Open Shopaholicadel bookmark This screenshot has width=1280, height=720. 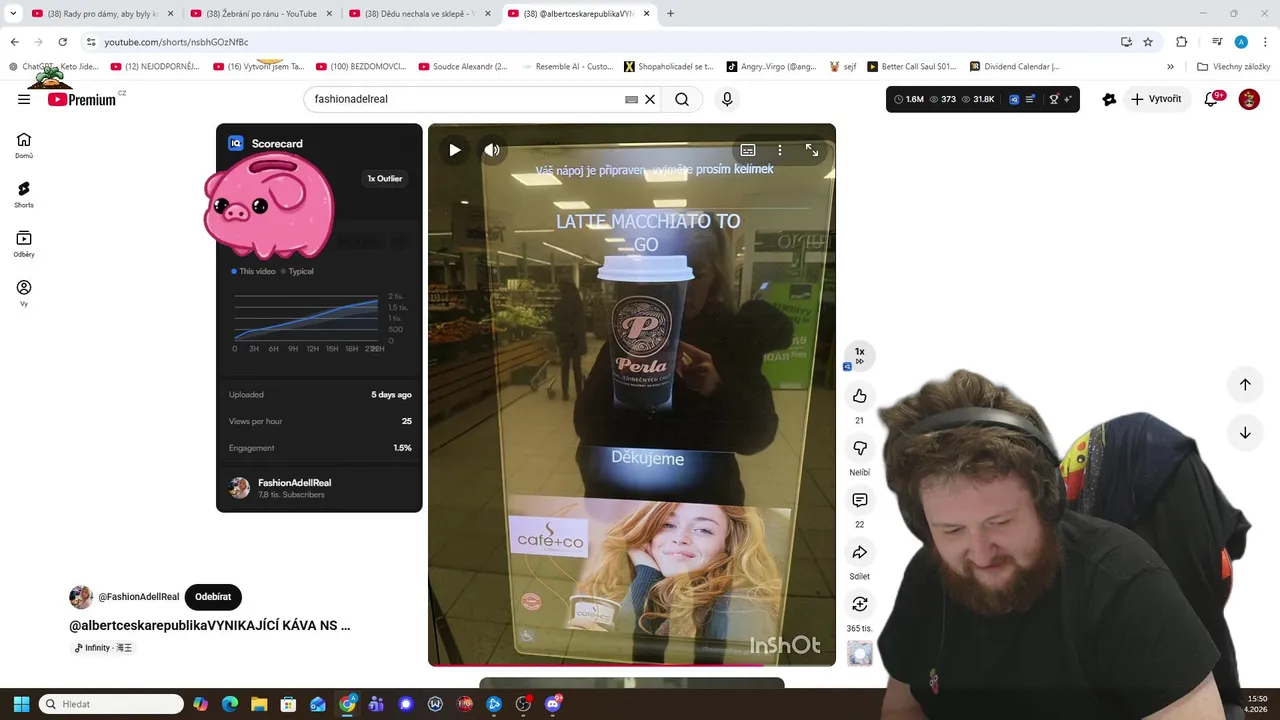click(669, 67)
